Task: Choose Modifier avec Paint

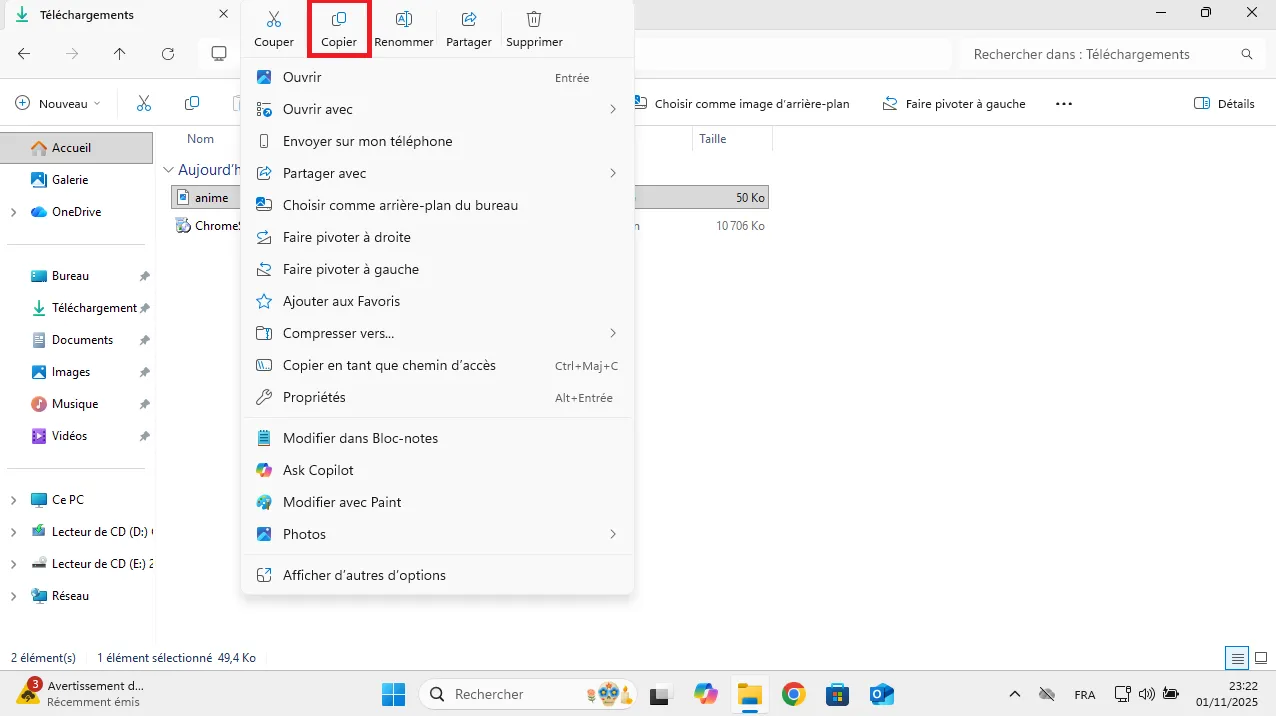Action: click(x=343, y=502)
